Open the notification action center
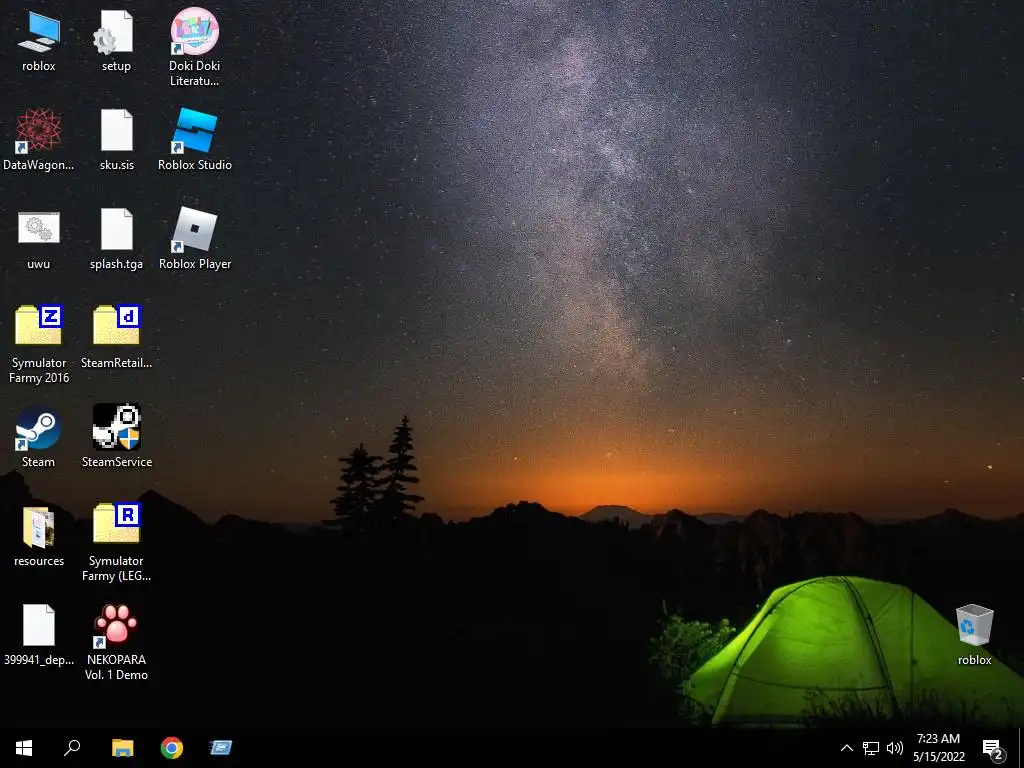 pyautogui.click(x=993, y=748)
